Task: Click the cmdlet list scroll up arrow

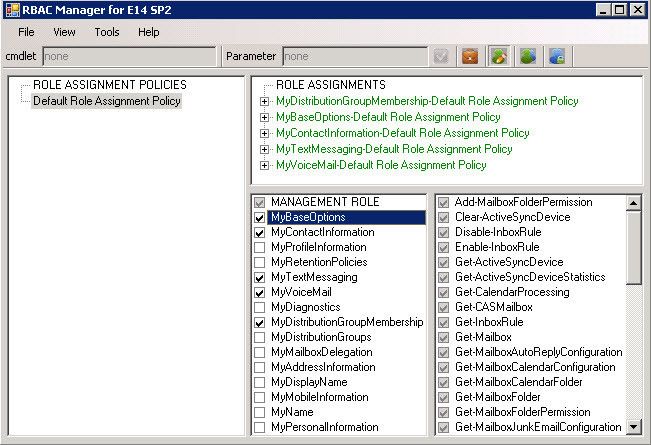Action: 634,203
